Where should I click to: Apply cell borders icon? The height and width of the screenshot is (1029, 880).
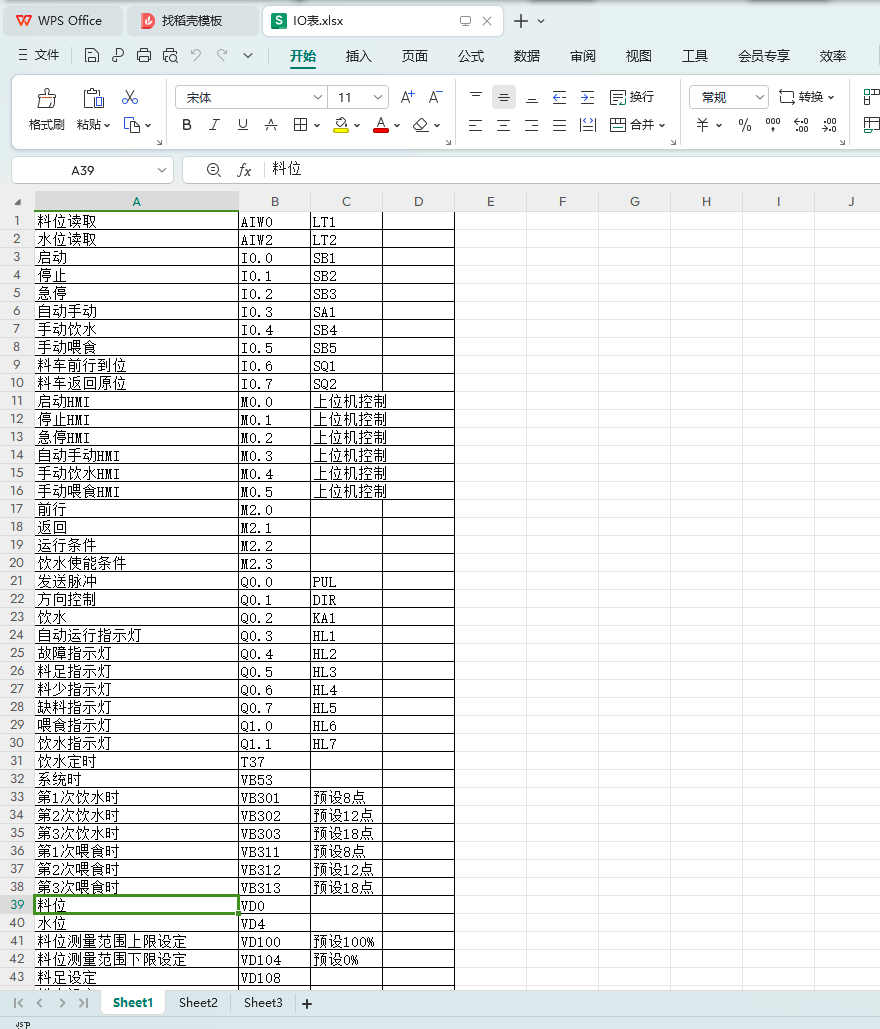click(301, 125)
